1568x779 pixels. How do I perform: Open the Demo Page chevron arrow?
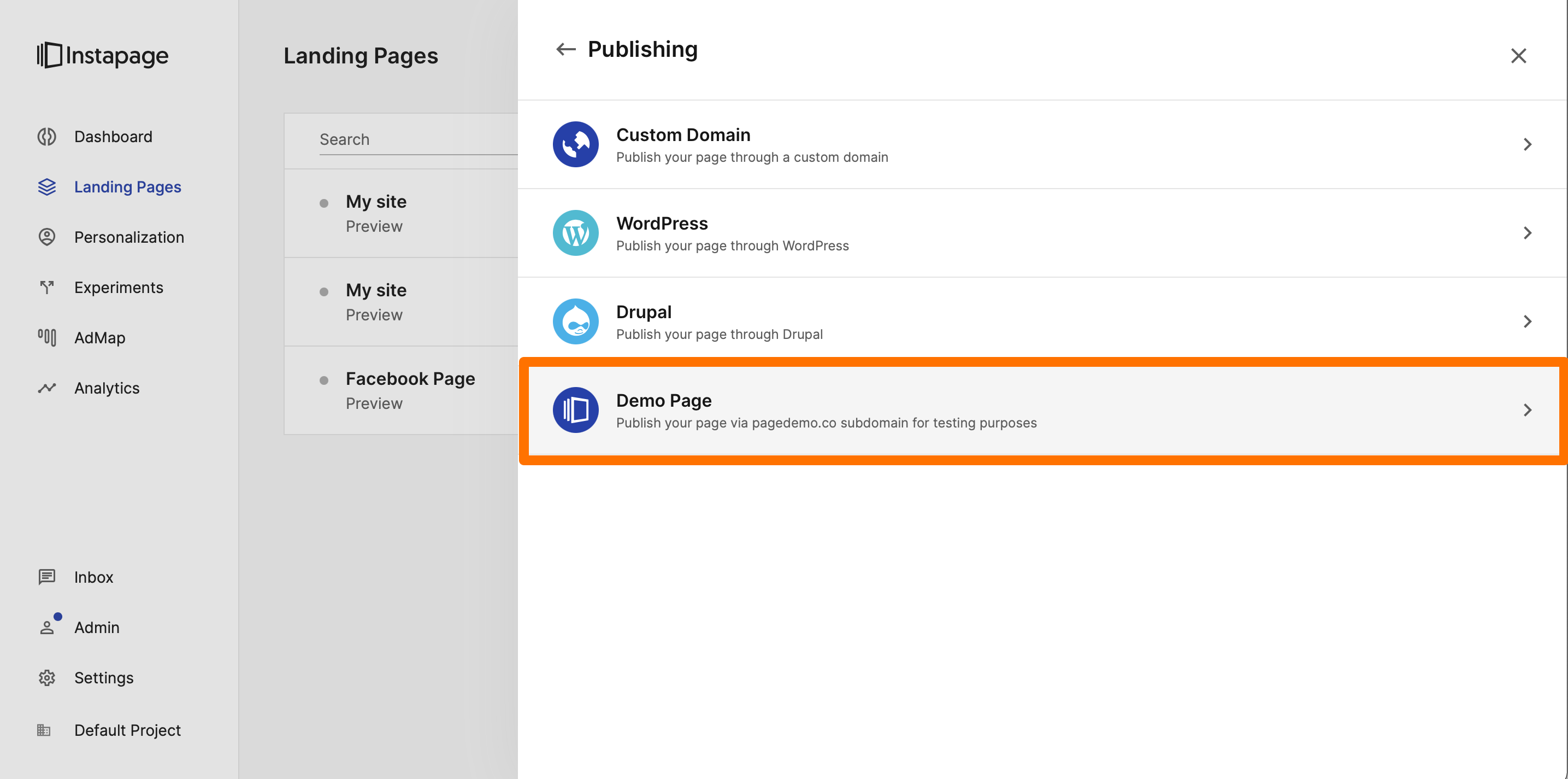(x=1526, y=410)
